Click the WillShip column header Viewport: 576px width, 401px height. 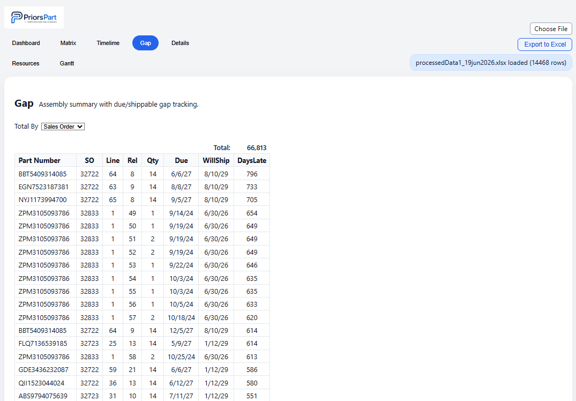(x=216, y=160)
